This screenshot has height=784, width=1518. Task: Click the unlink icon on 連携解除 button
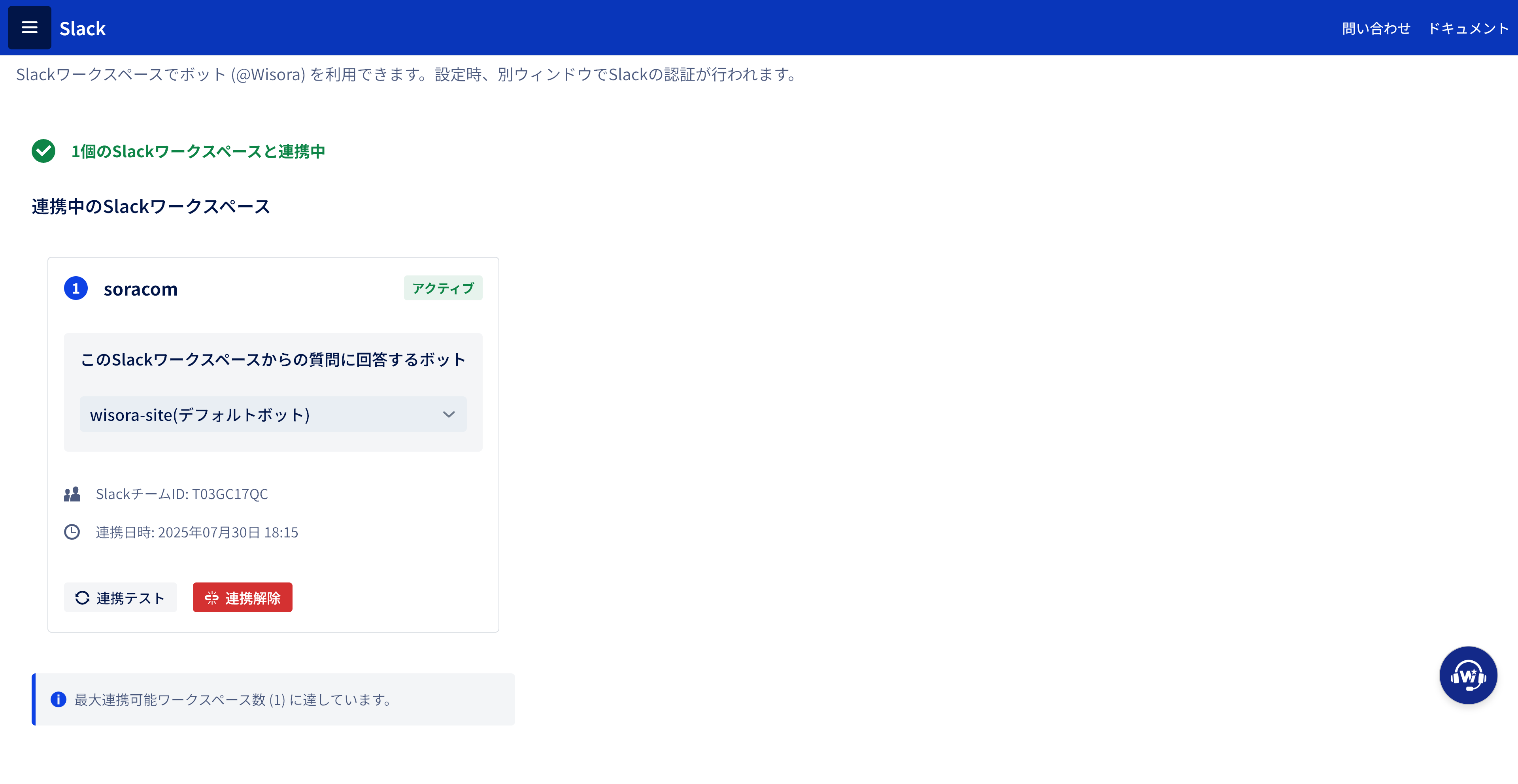pos(211,598)
